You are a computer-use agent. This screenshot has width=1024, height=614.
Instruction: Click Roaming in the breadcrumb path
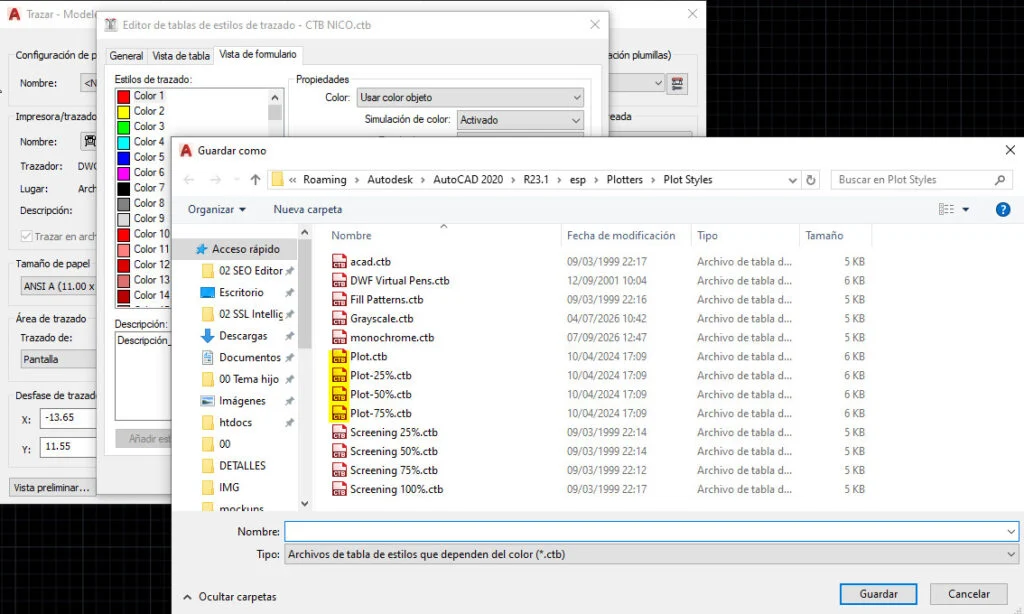[x=325, y=180]
